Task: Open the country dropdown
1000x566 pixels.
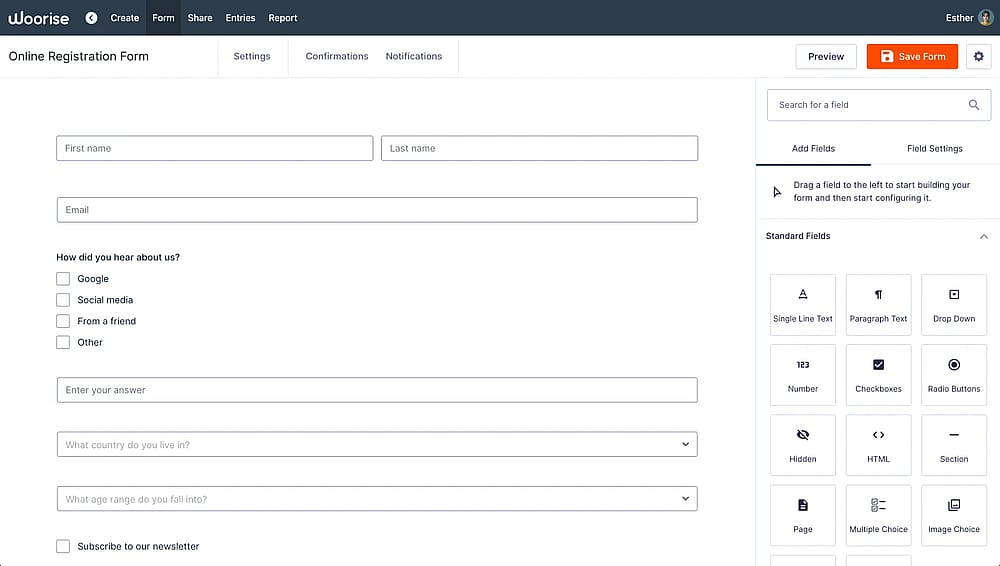Action: coord(377,444)
